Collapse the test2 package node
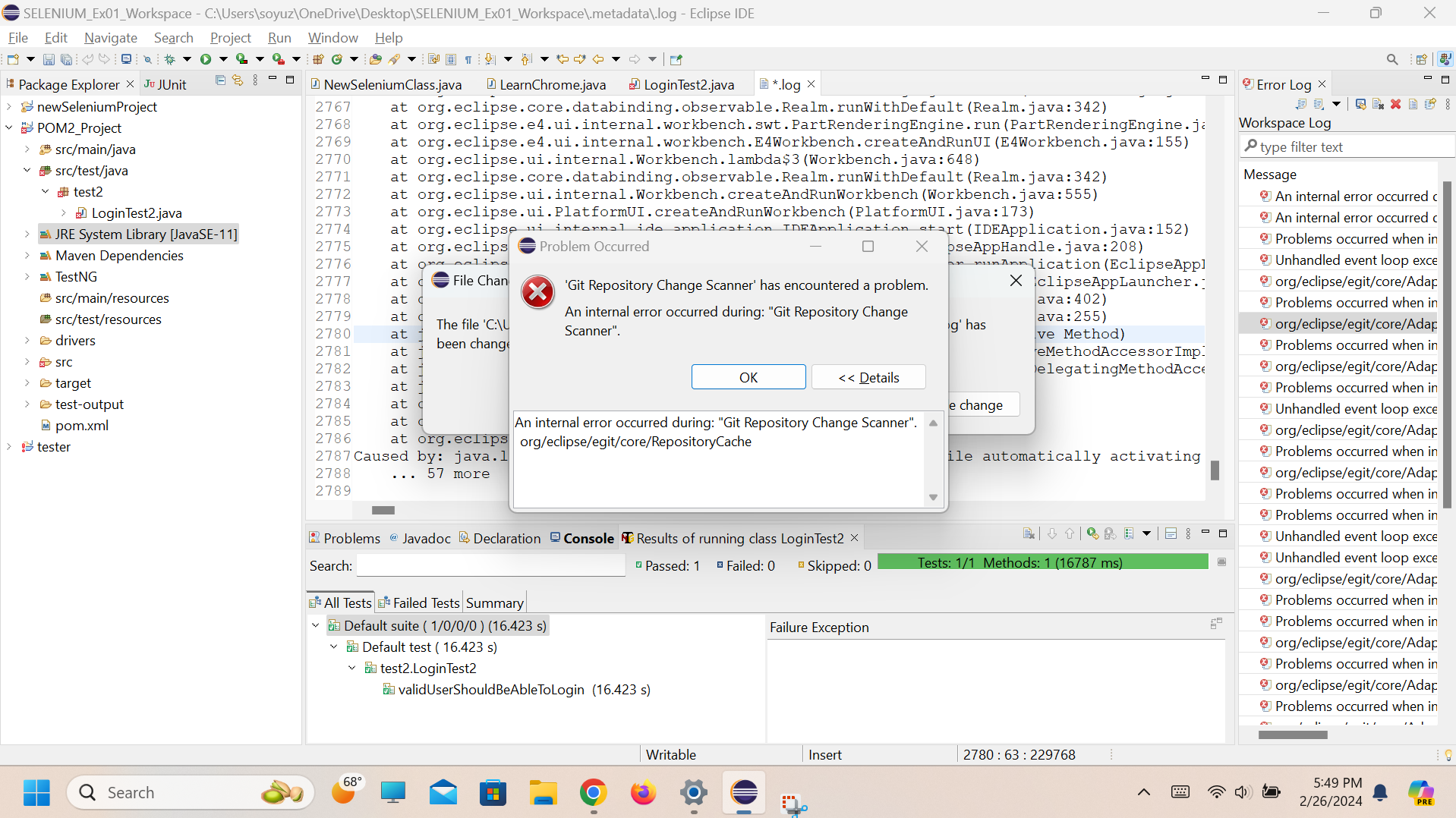Screen dimensions: 1456x818 [x=46, y=192]
